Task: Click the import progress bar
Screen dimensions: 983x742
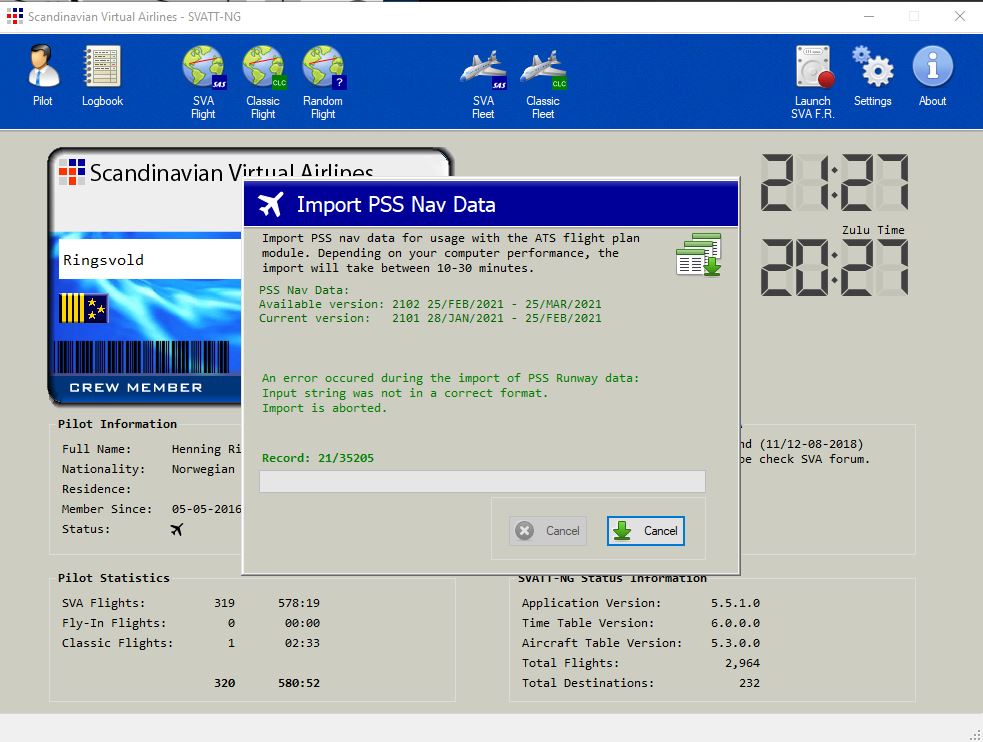Action: coord(482,481)
